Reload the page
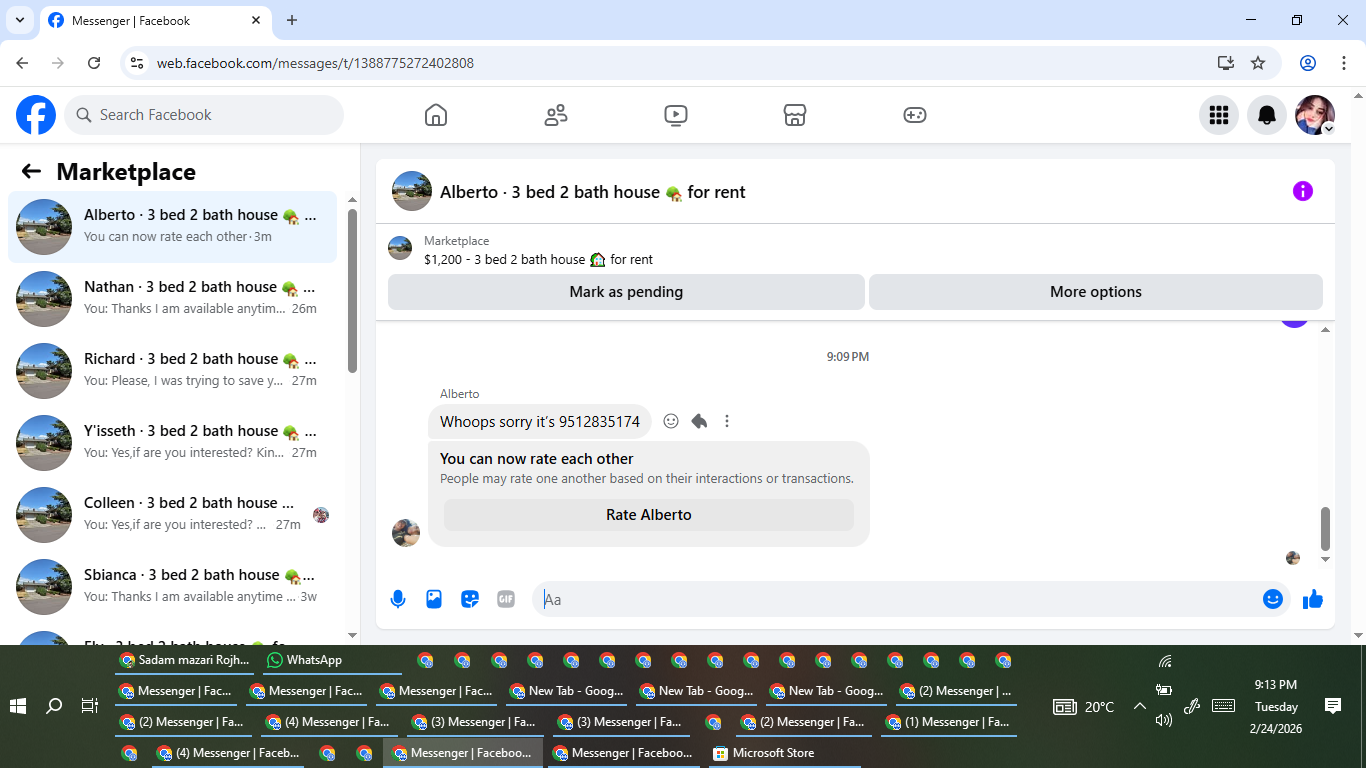This screenshot has width=1366, height=768. coord(94,63)
